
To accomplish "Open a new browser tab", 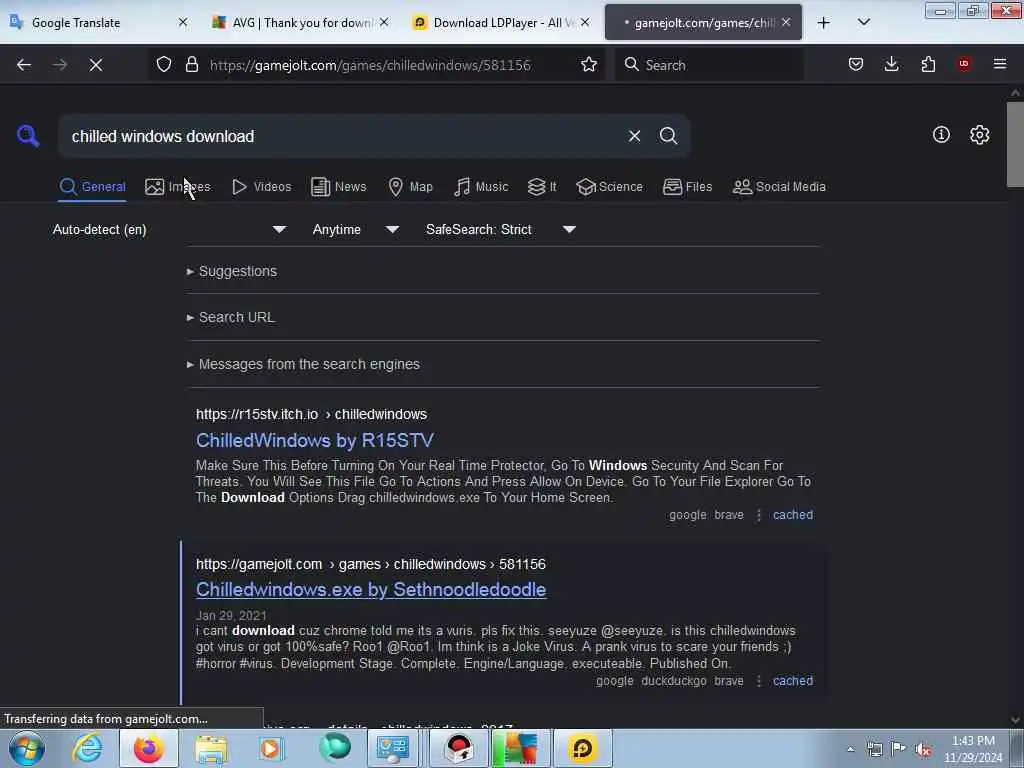I will 824,23.
